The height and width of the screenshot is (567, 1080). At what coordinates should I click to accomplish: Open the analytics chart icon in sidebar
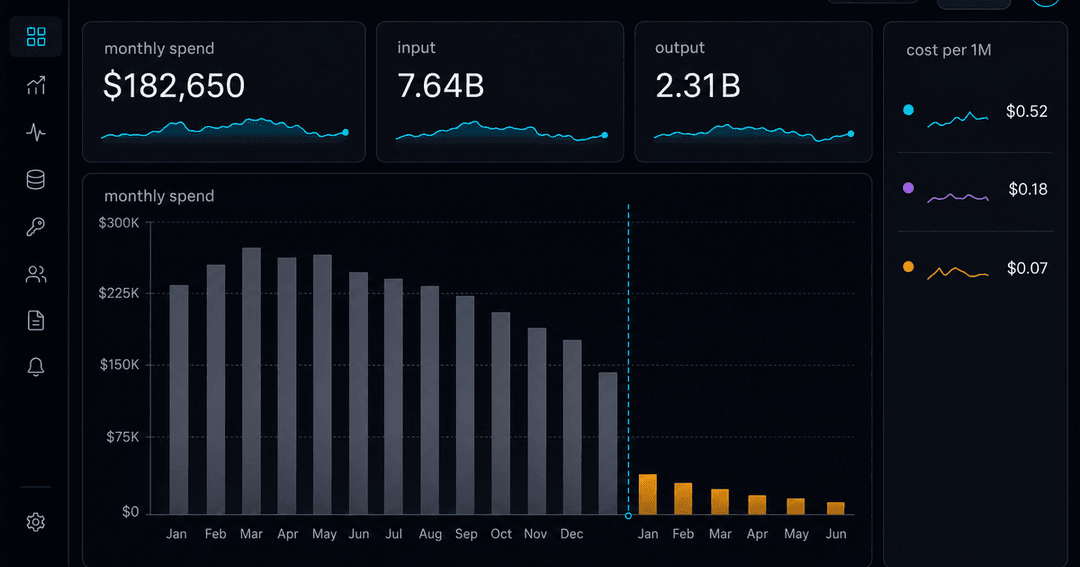pos(36,85)
